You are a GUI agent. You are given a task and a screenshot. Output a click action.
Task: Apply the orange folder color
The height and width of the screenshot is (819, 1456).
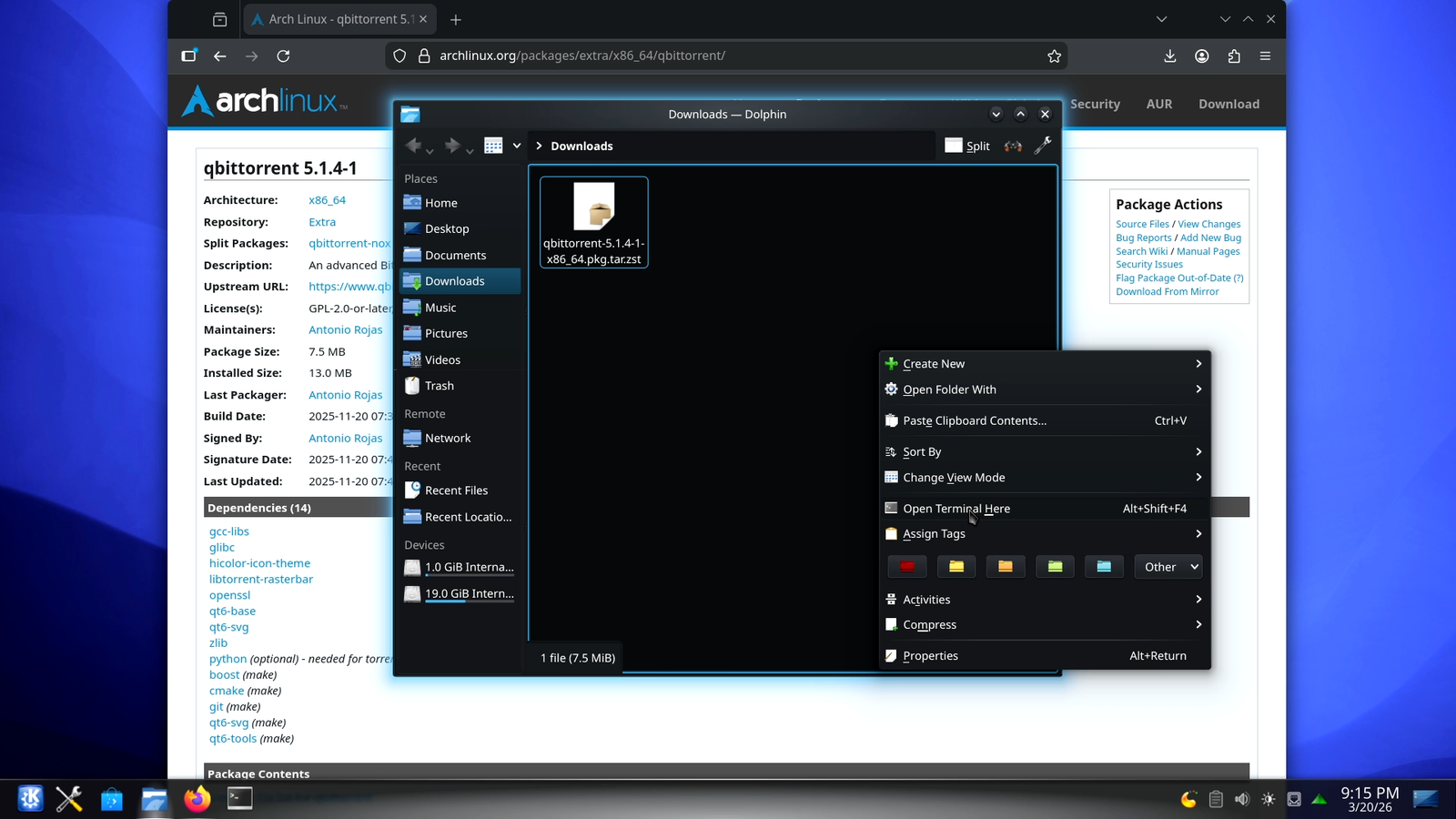coord(1006,567)
